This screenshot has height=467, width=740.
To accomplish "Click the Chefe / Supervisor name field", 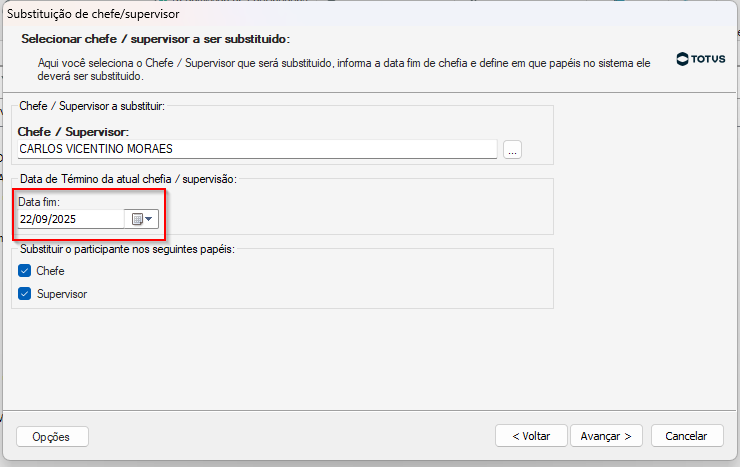I will tap(257, 149).
